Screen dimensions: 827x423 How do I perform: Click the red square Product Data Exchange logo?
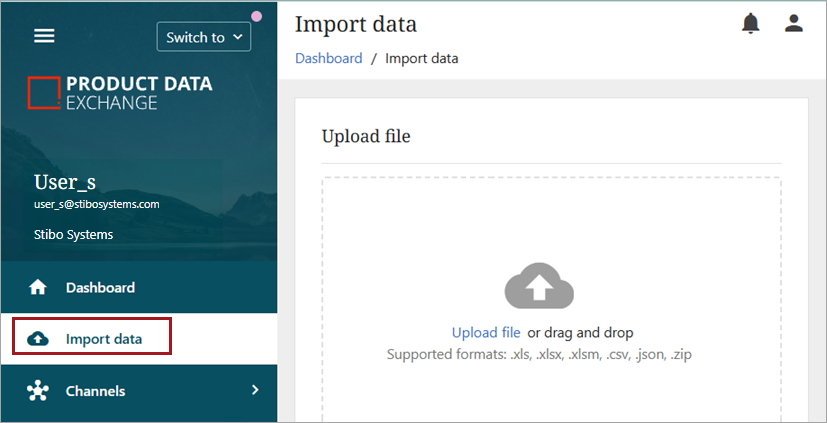point(43,92)
